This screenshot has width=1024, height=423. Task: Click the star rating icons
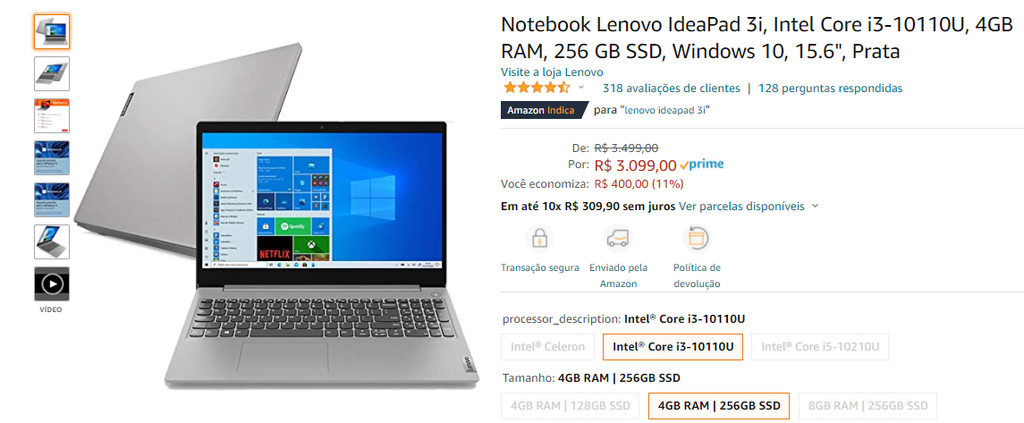(x=536, y=87)
